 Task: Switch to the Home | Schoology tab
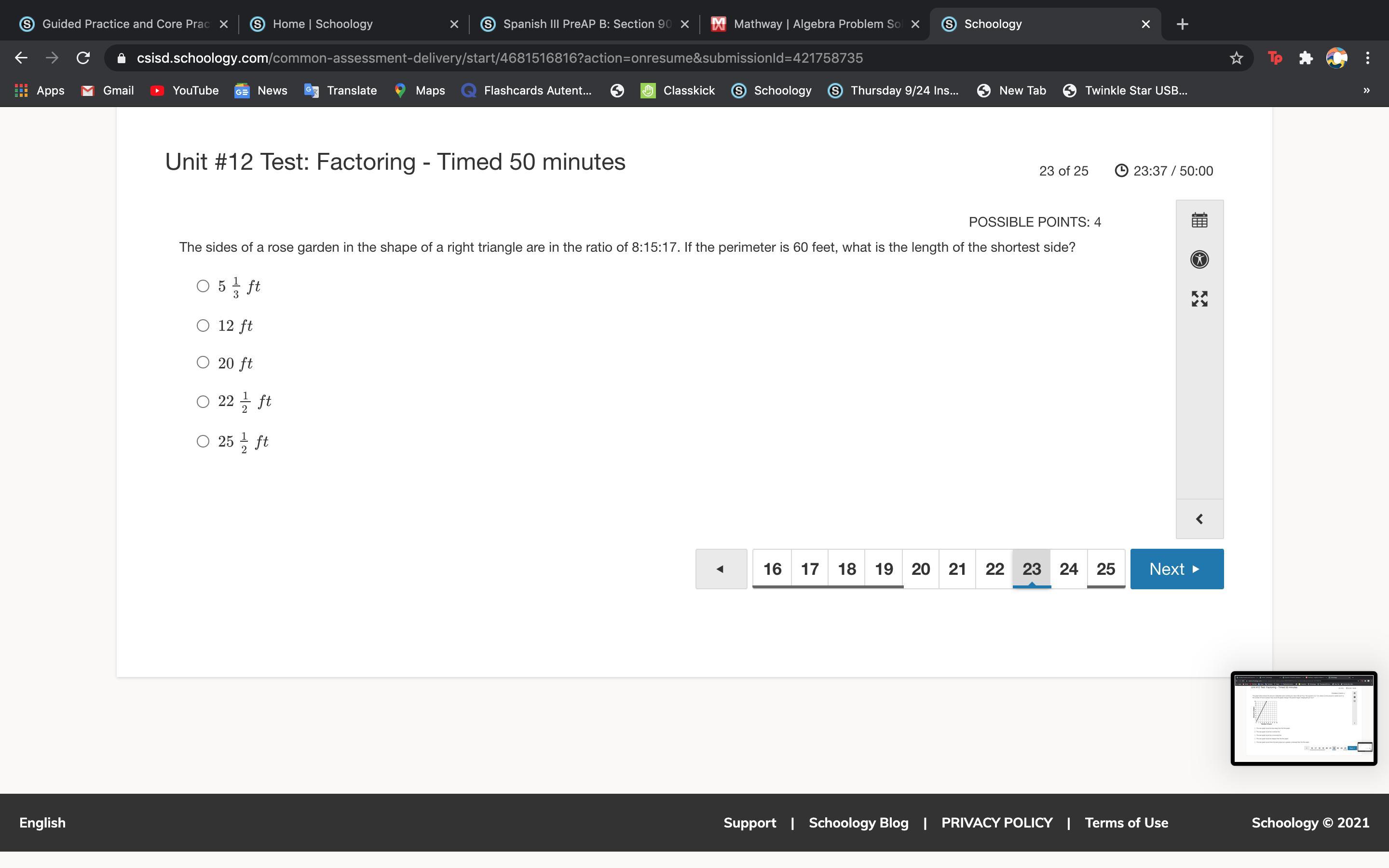(x=323, y=24)
